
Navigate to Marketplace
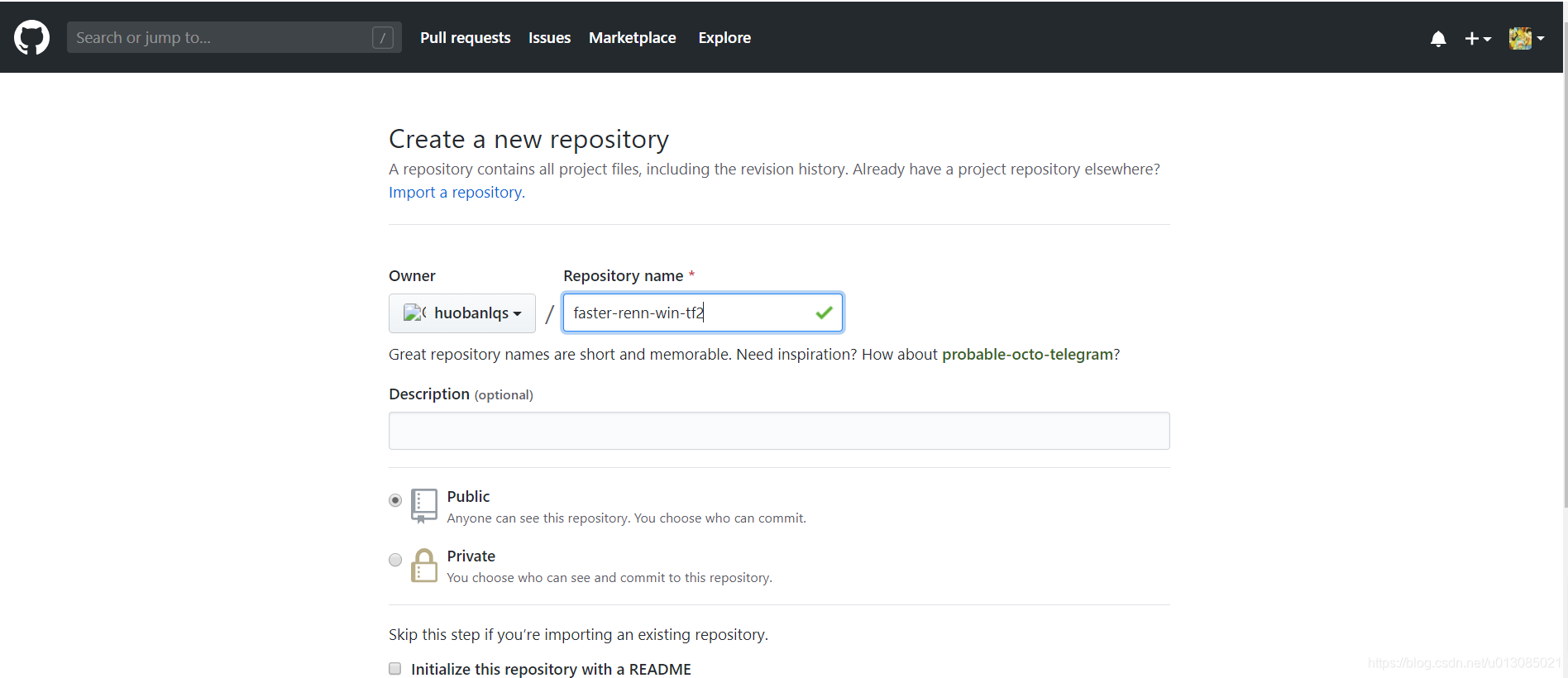pos(632,38)
